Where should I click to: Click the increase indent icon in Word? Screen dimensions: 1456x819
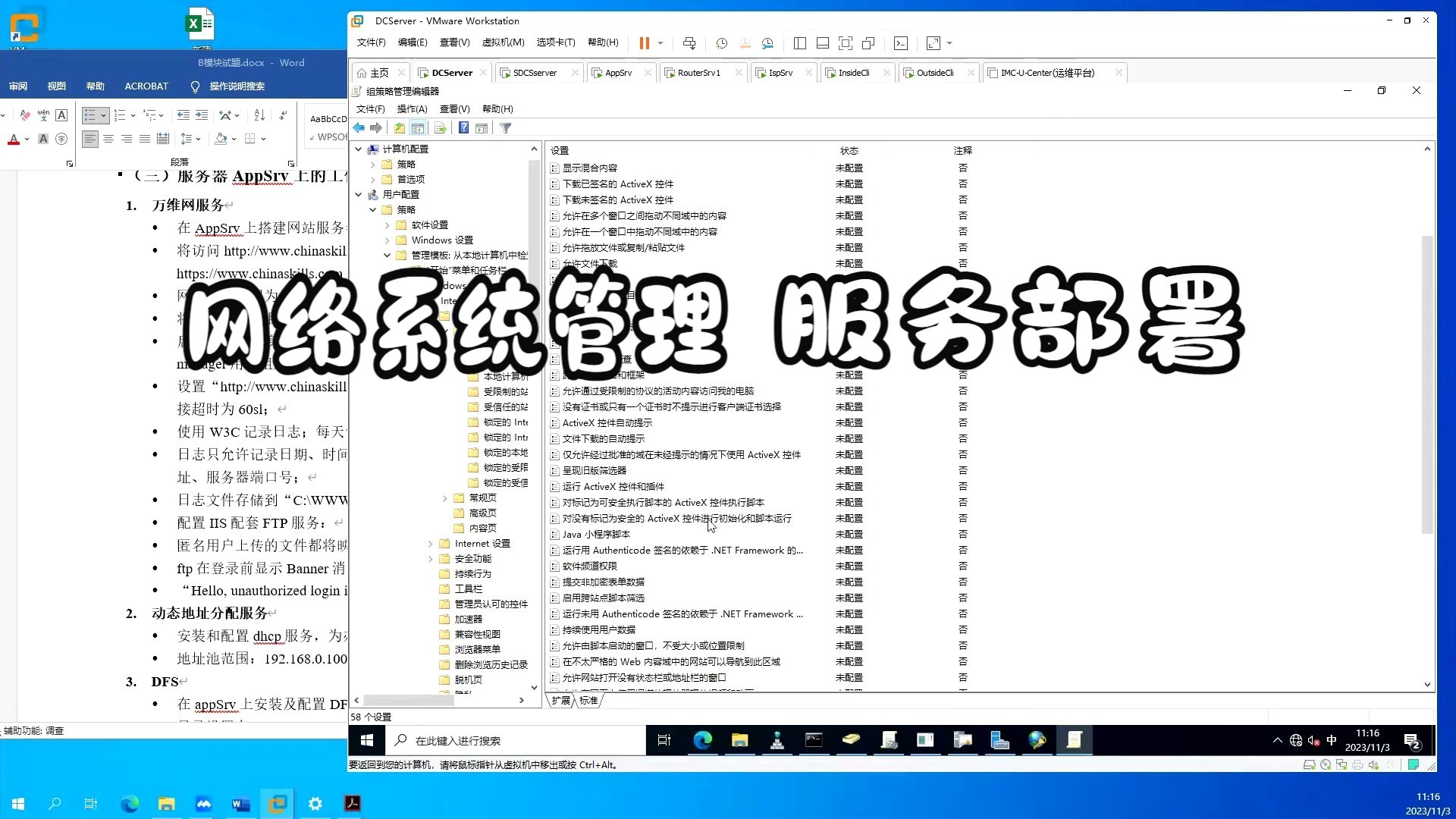201,115
